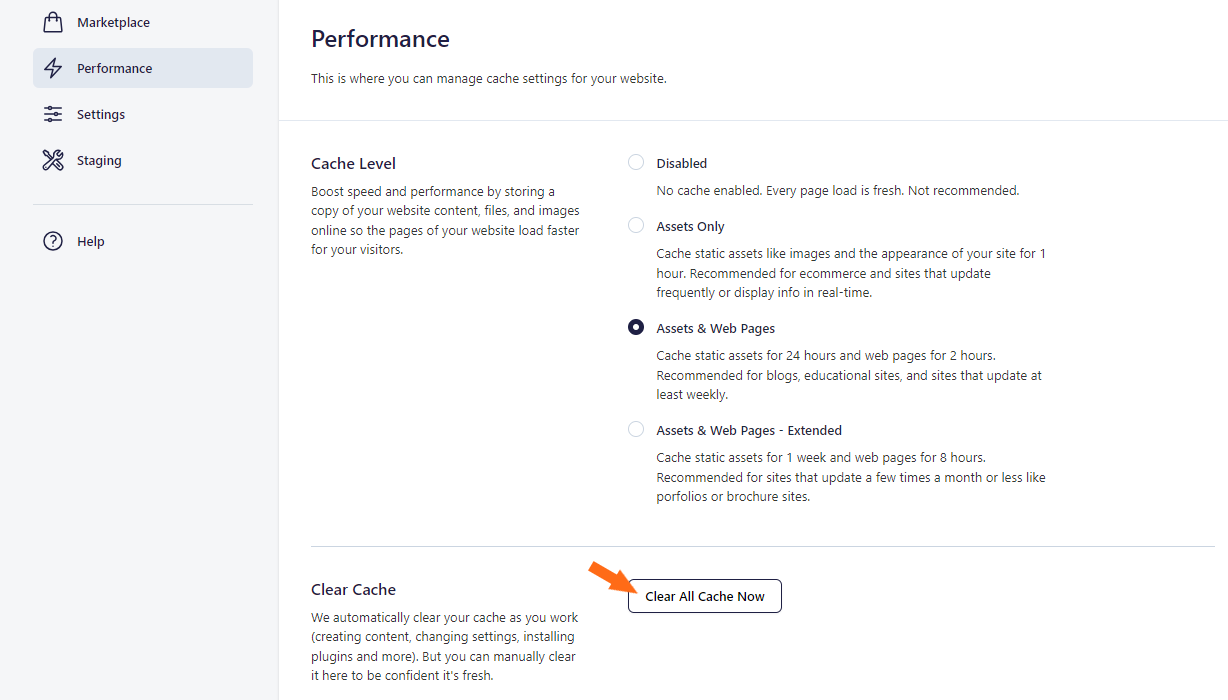
Task: Click the Staging crossed-tools icon
Action: [x=52, y=159]
